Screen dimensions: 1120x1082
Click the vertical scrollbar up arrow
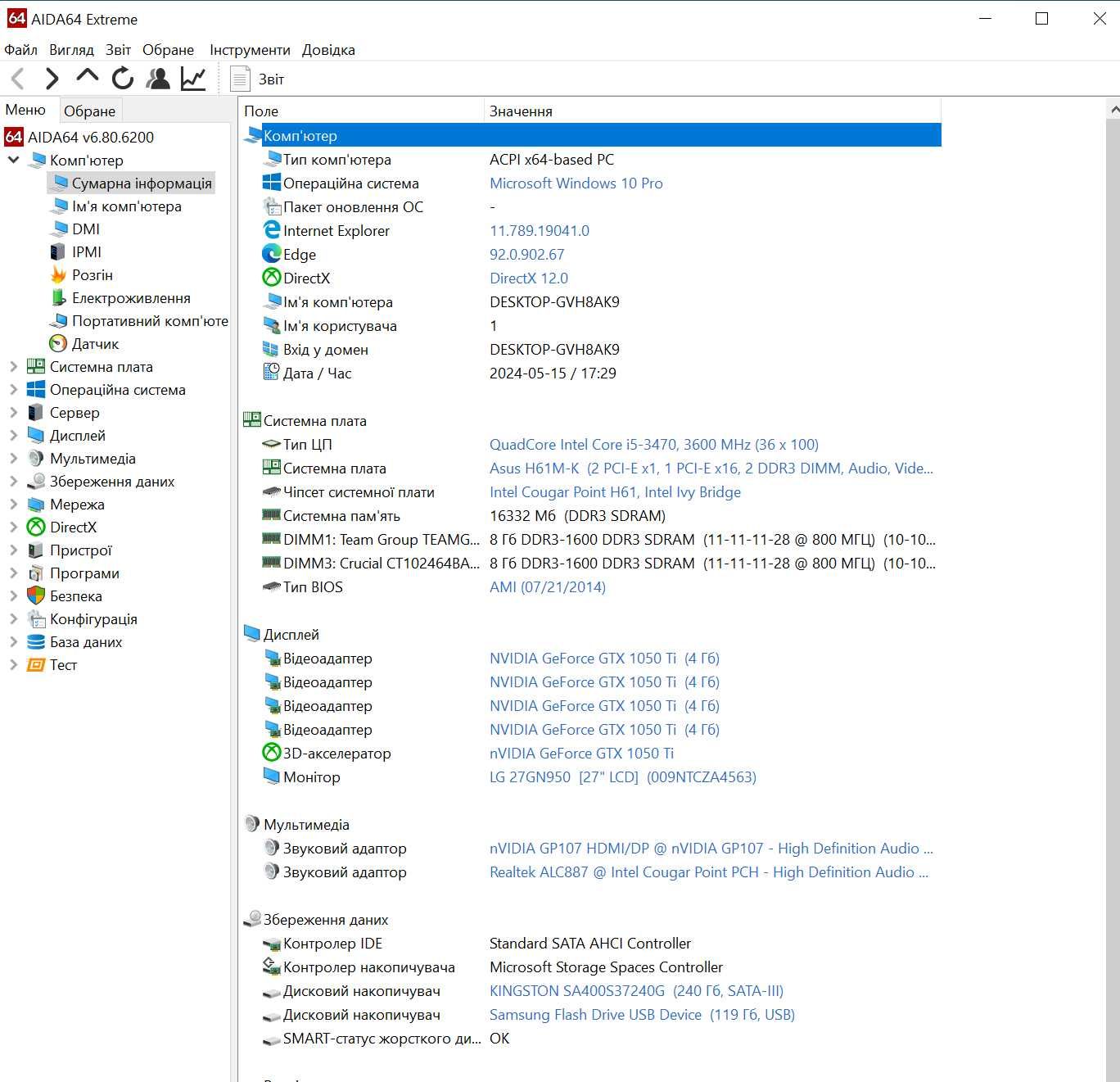pos(1113,108)
